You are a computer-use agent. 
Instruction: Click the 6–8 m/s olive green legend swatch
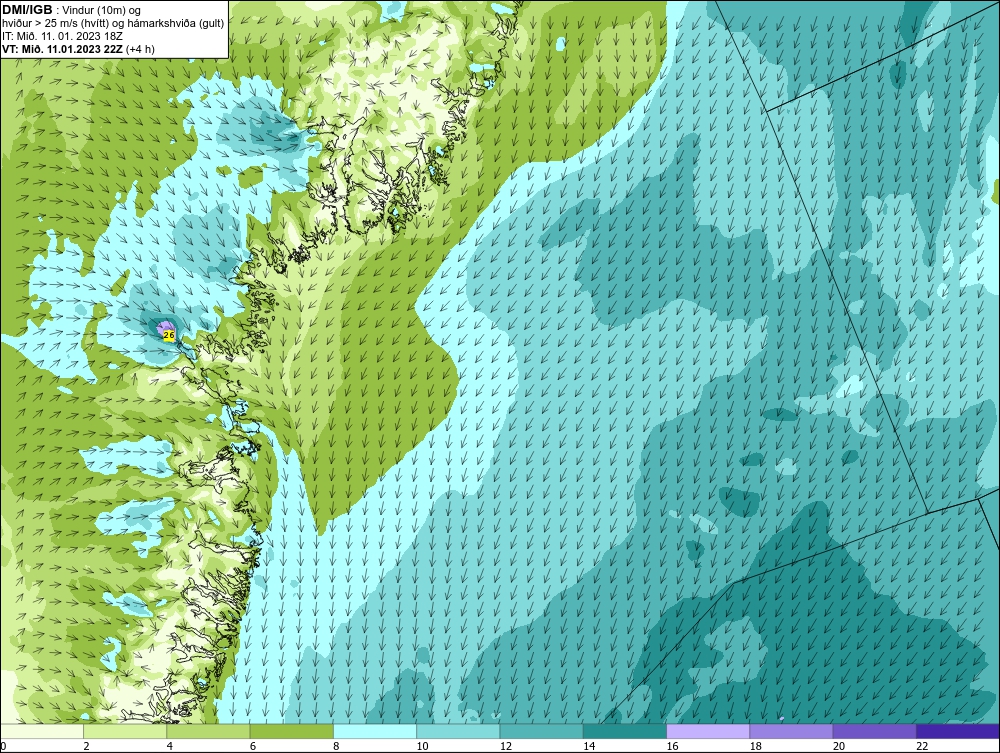coord(291,731)
